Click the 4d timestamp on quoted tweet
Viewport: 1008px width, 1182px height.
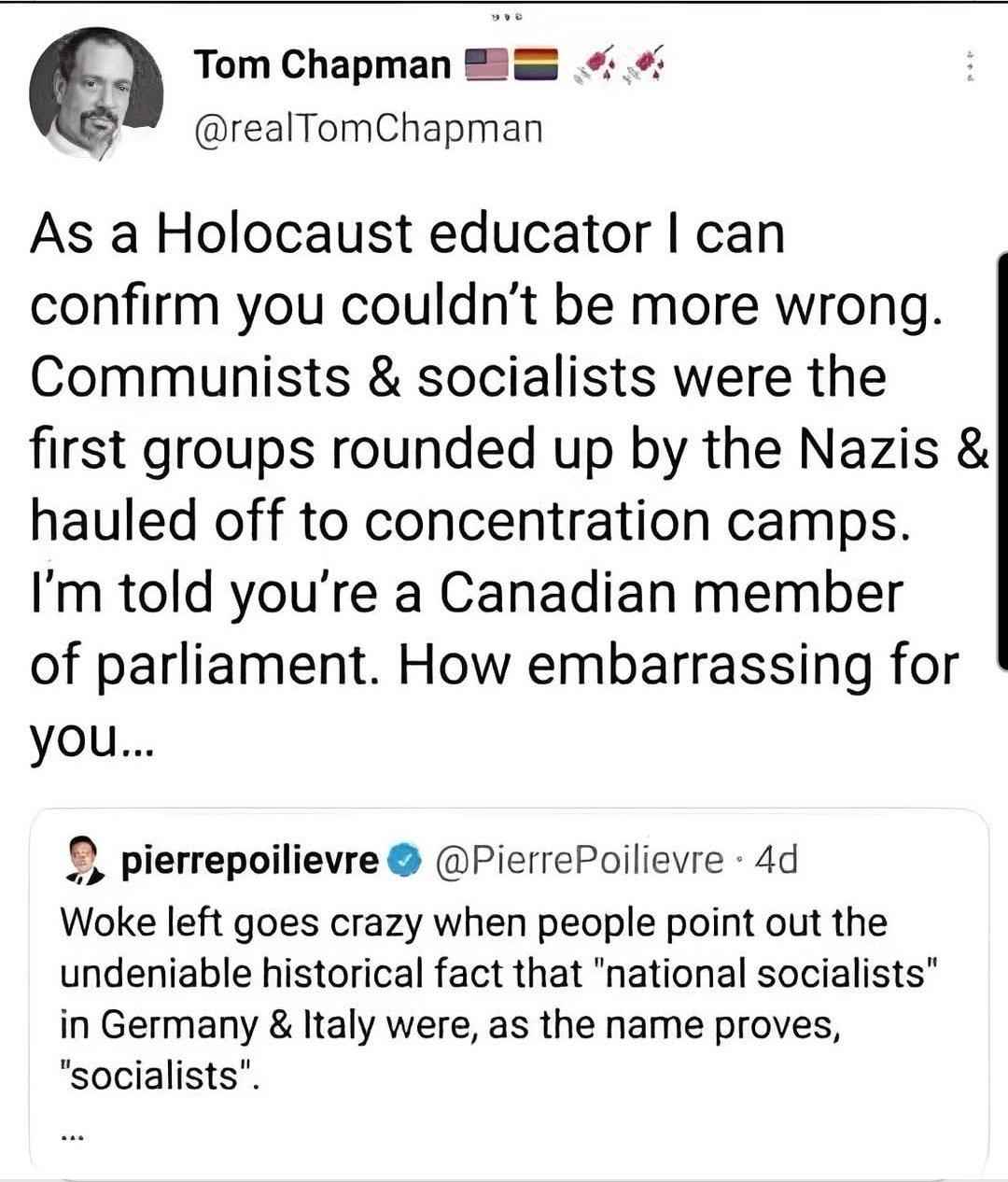point(776,860)
